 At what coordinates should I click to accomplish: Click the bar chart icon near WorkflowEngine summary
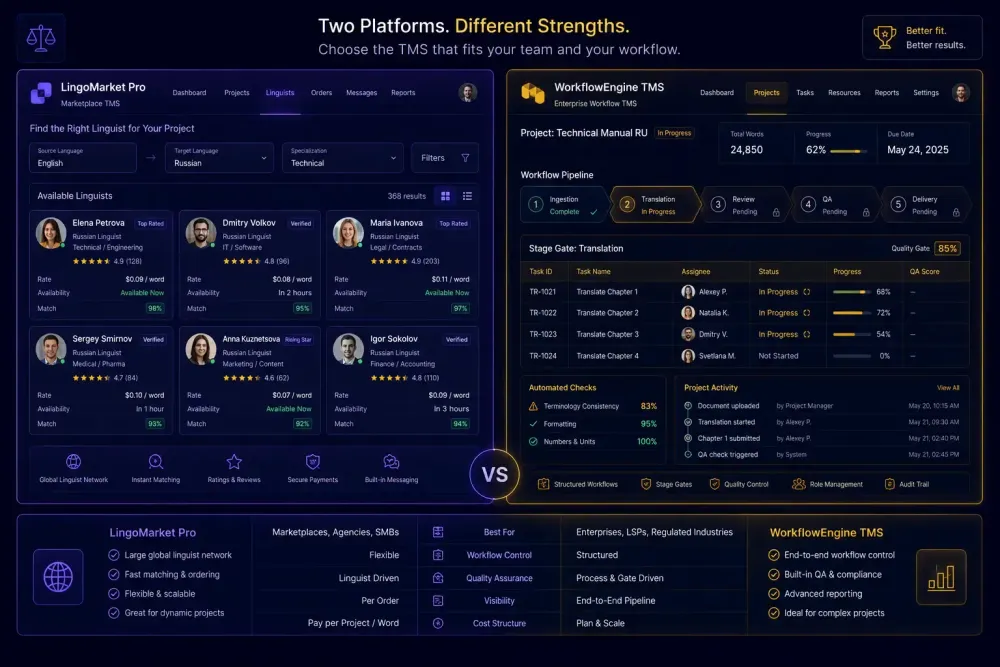click(941, 576)
